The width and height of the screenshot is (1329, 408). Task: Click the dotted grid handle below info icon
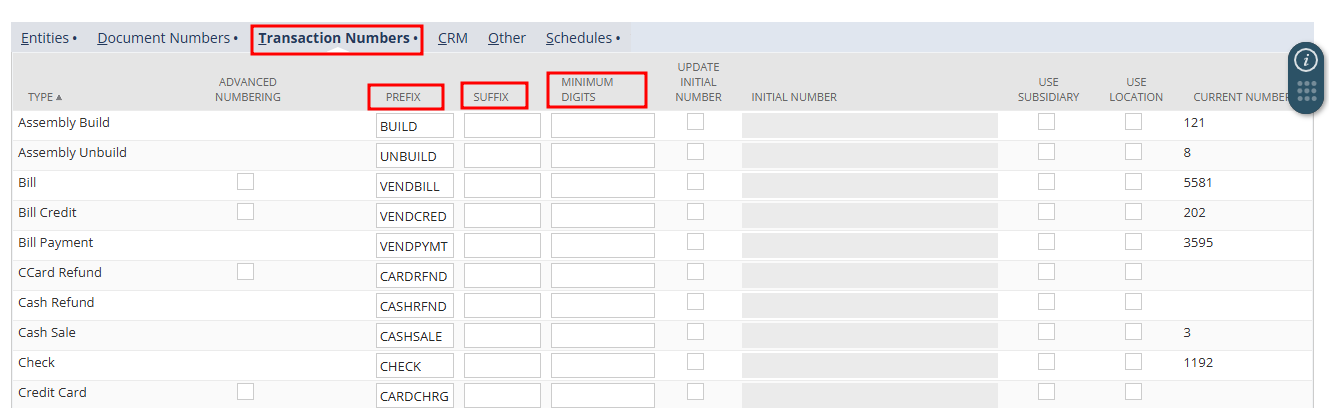pos(1306,91)
